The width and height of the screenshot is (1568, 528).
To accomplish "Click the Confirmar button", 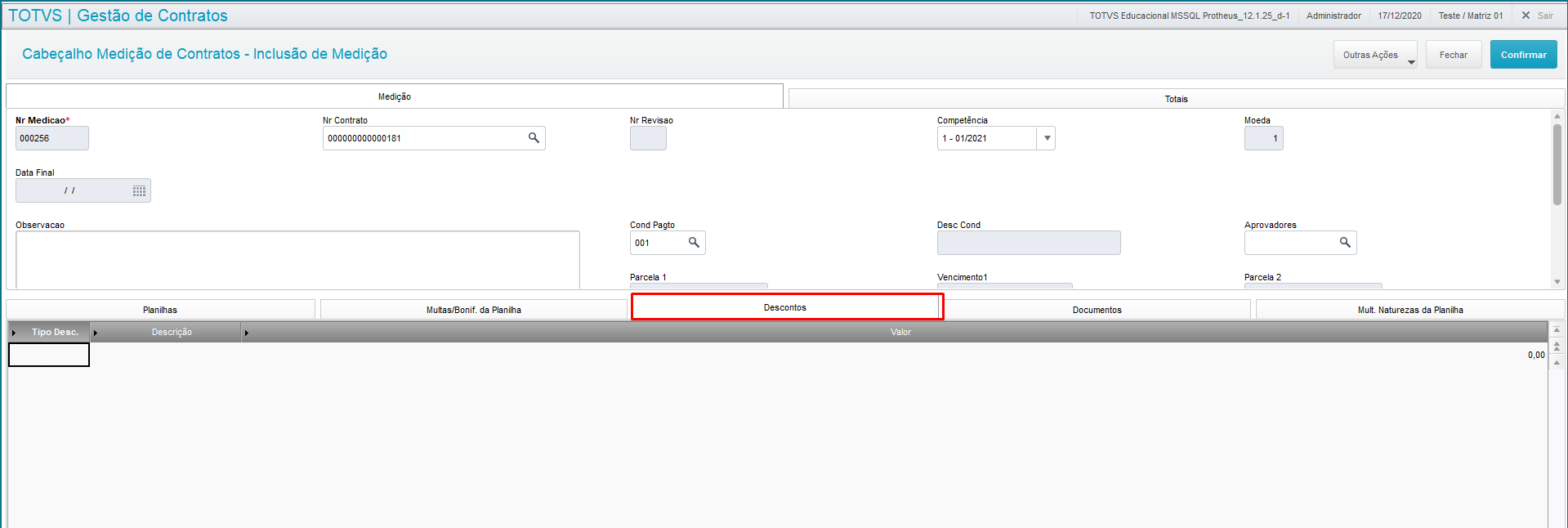I will coord(1523,55).
